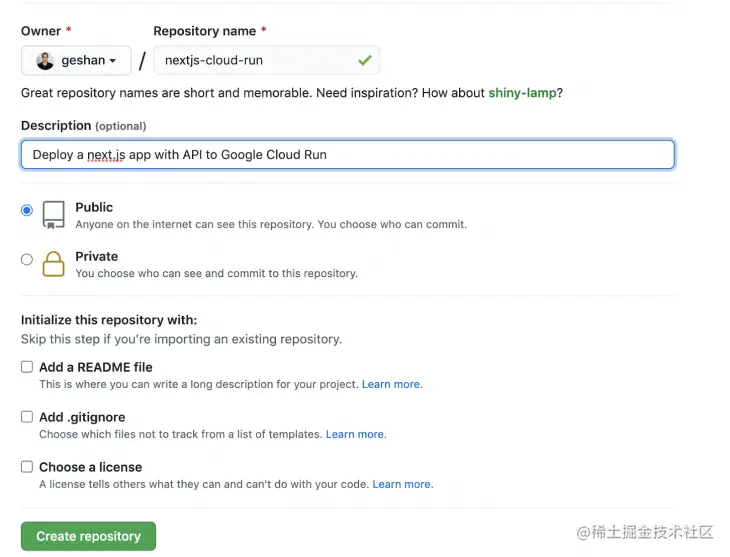
Task: Click the Repository name input field
Action: [x=266, y=60]
